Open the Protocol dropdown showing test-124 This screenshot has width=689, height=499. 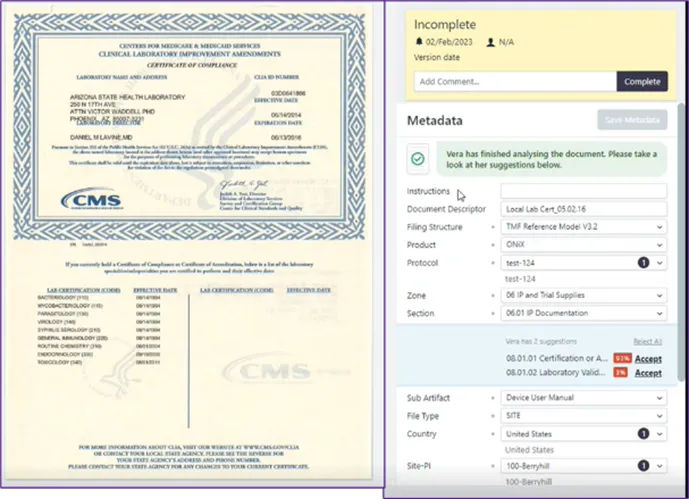point(584,263)
